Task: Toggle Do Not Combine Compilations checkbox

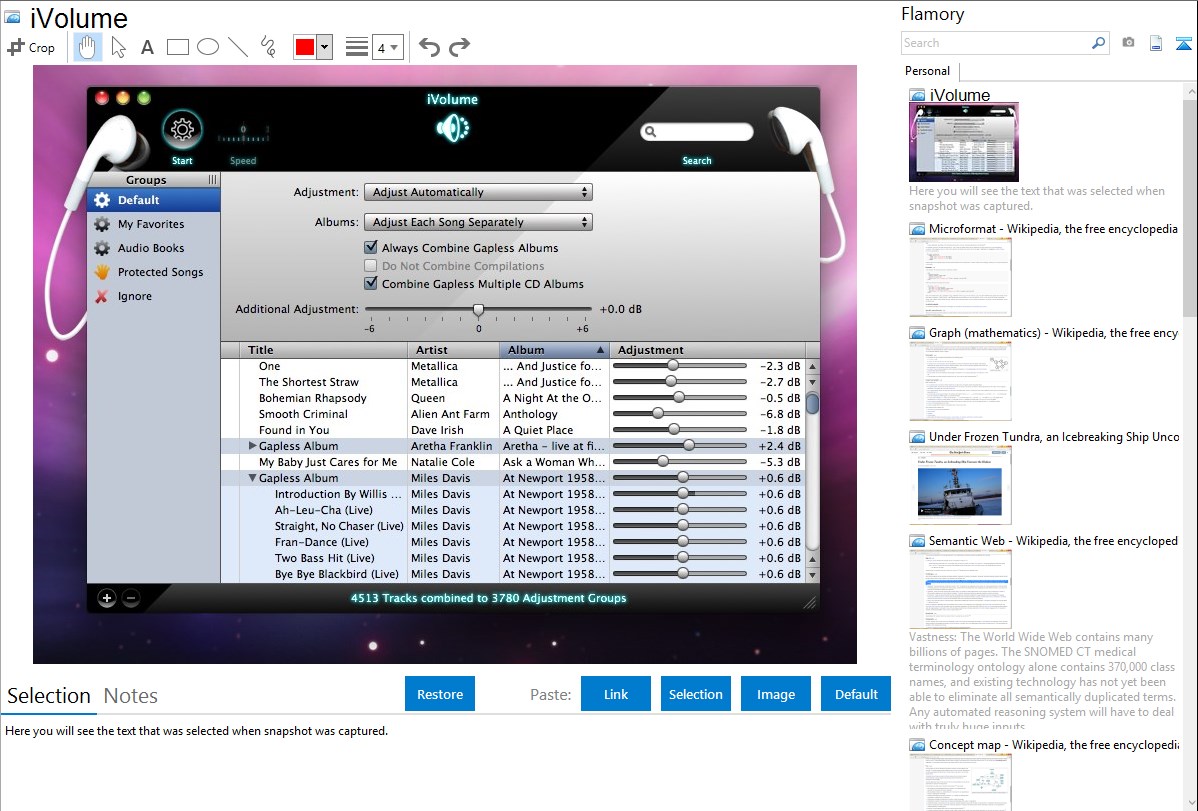Action: pos(371,265)
